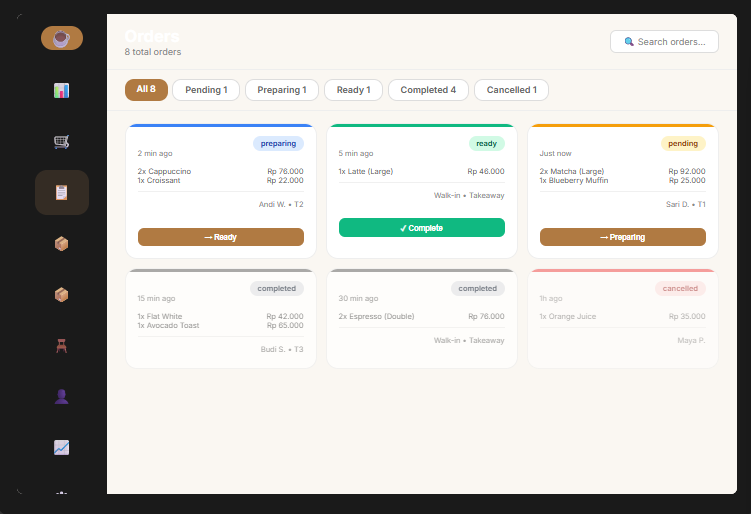Viewport: 751px width, 514px height.
Task: Click the Search orders field
Action: [664, 42]
